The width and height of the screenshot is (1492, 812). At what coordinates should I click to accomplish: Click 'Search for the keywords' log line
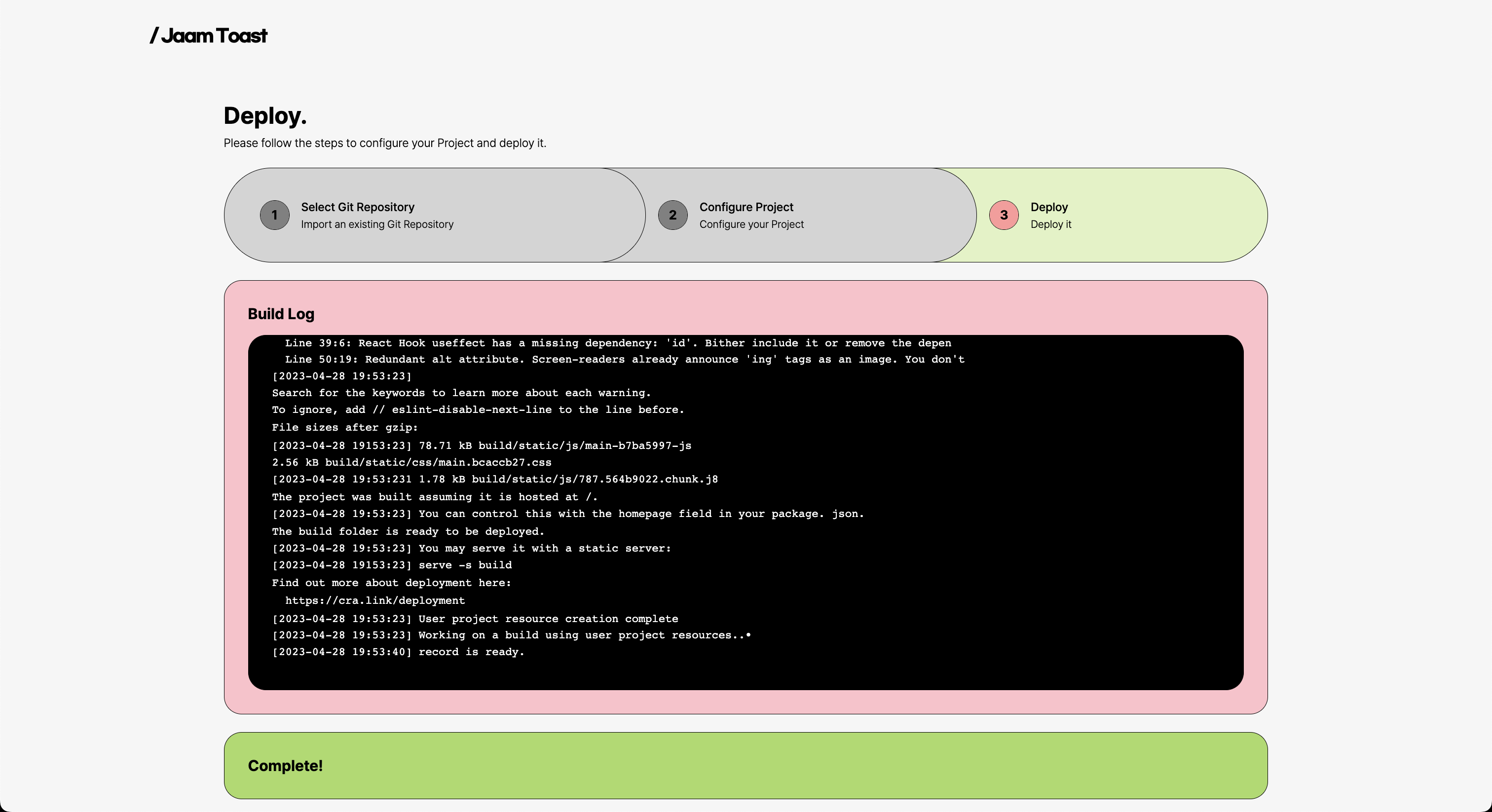(461, 393)
